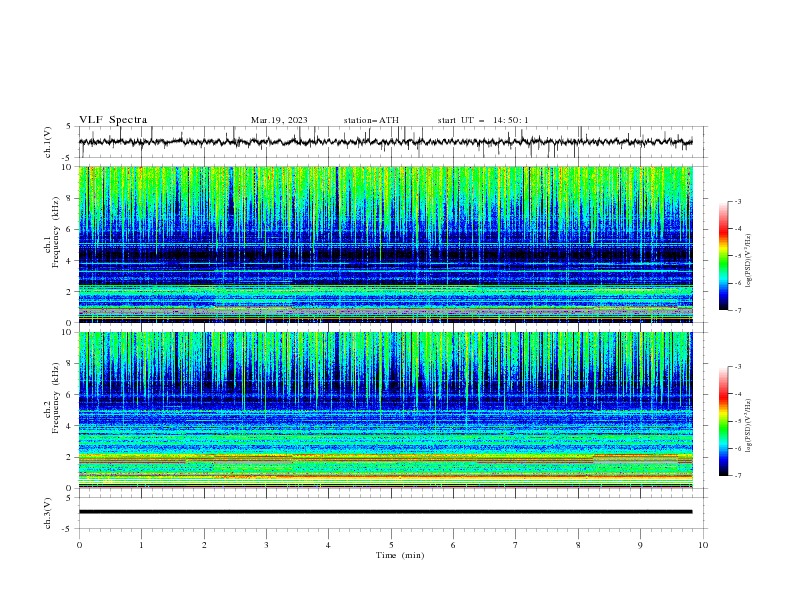Click the flat black ch.3 voltage trace
This screenshot has width=792, height=612.
pos(385,512)
